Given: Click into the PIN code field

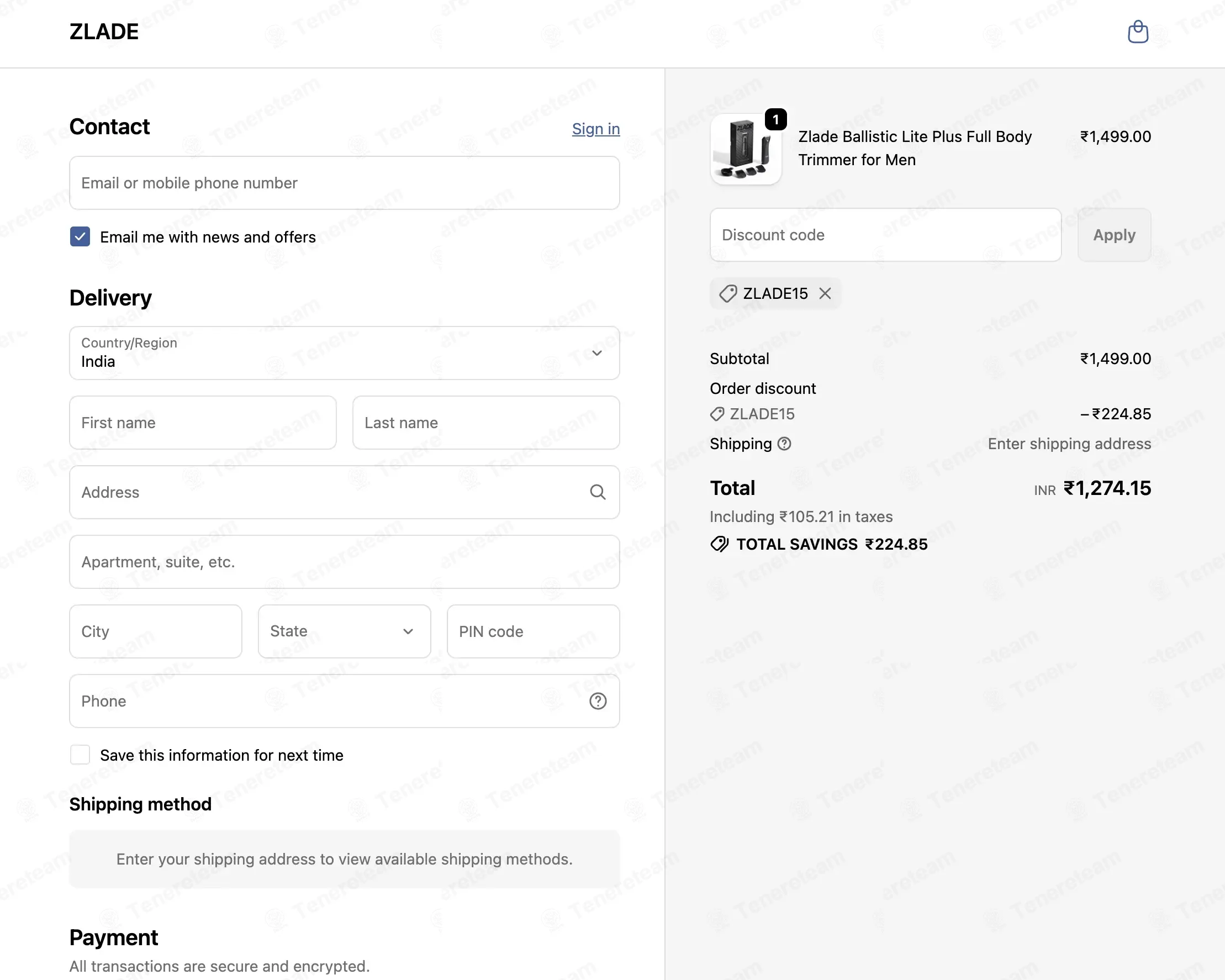Looking at the screenshot, I should (533, 631).
